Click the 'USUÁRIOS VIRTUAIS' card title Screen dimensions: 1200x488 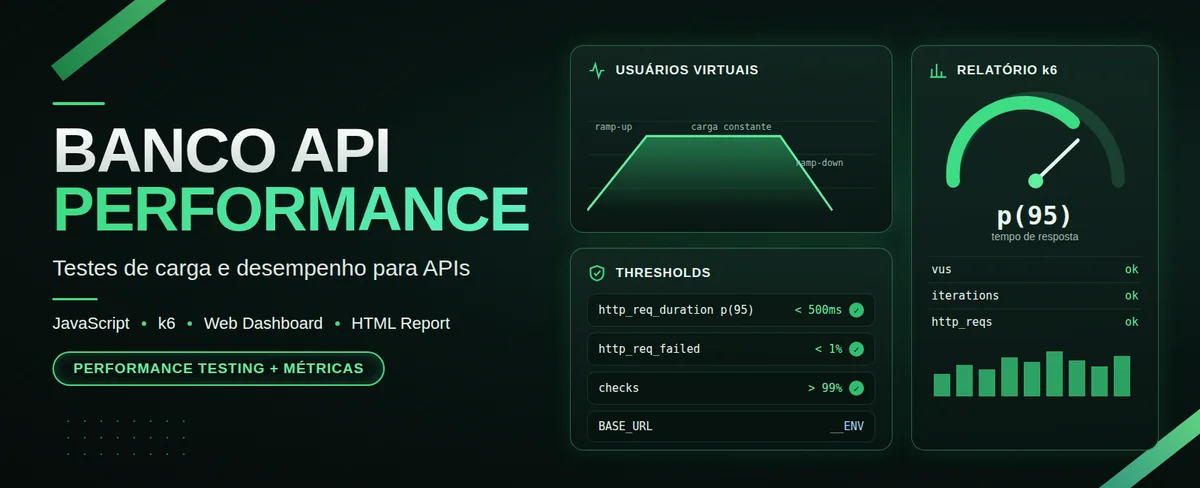(x=687, y=71)
